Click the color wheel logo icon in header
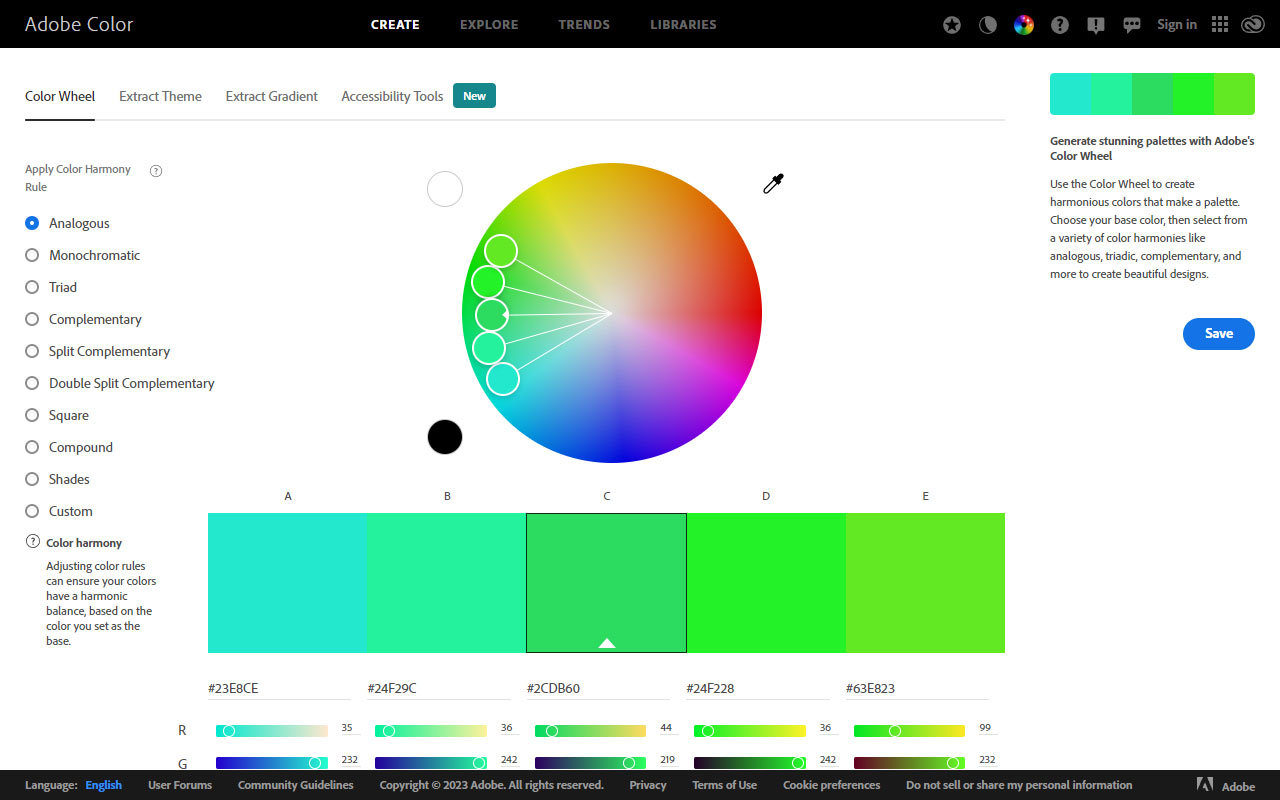Screen dimensions: 1280x800 click(x=1023, y=24)
